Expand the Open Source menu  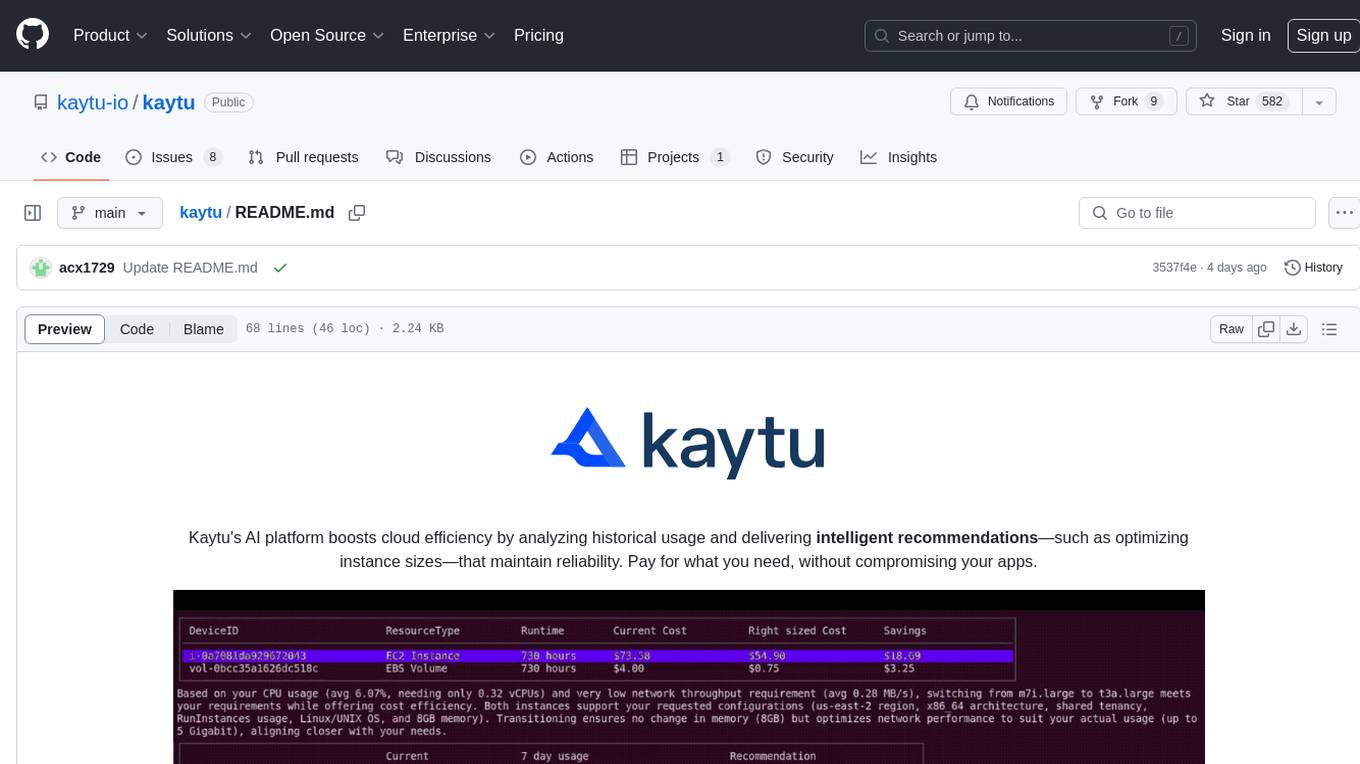pyautogui.click(x=327, y=35)
